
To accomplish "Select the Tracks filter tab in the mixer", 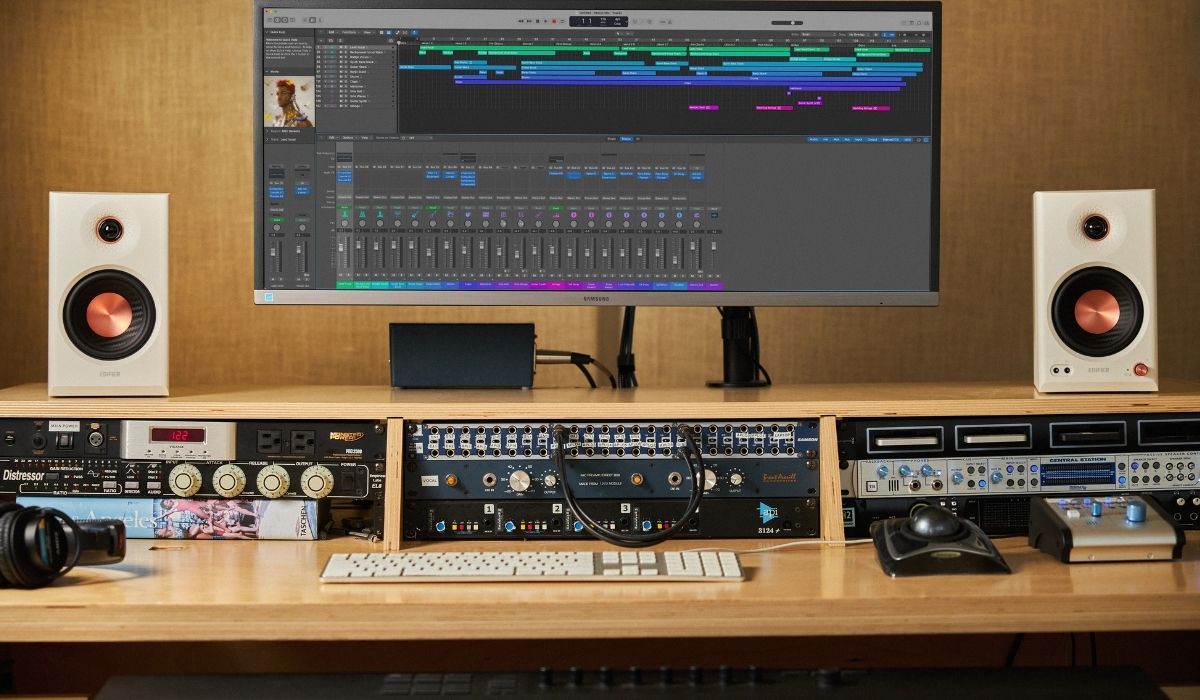I will coord(626,139).
